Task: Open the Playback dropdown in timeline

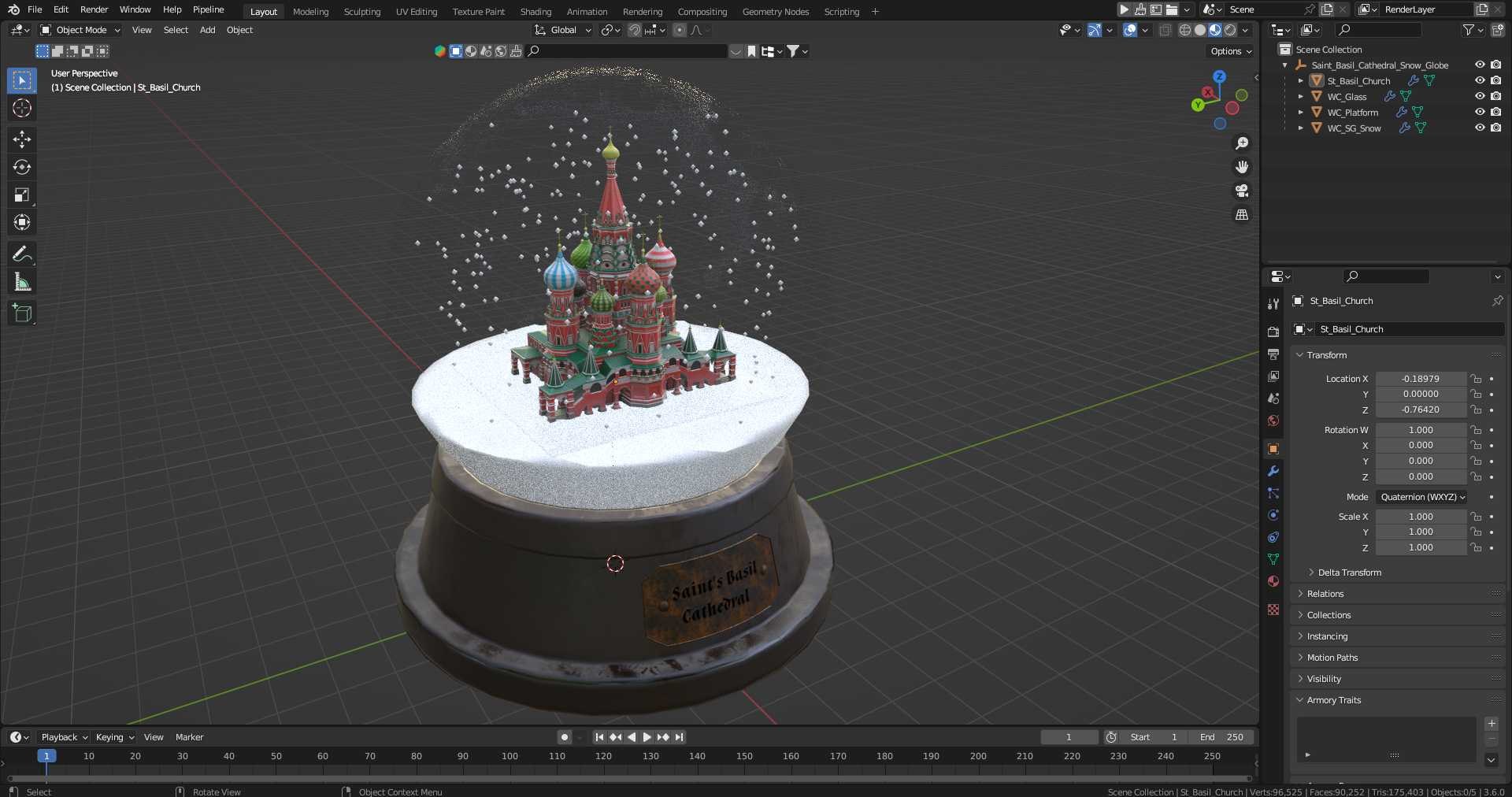Action: click(63, 737)
